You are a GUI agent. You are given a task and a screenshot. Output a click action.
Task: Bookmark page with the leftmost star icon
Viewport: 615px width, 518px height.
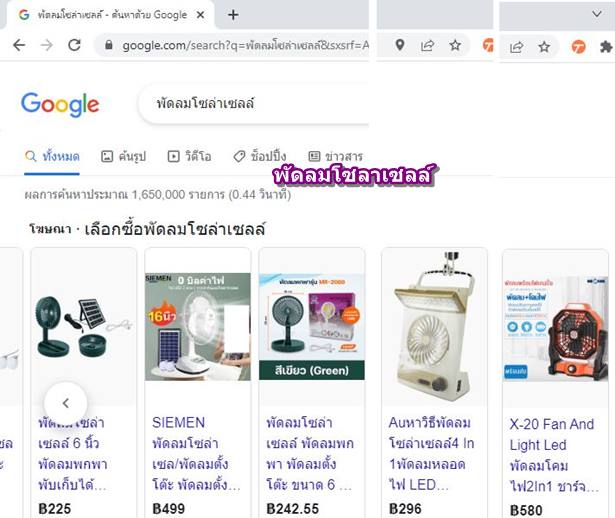tap(455, 45)
